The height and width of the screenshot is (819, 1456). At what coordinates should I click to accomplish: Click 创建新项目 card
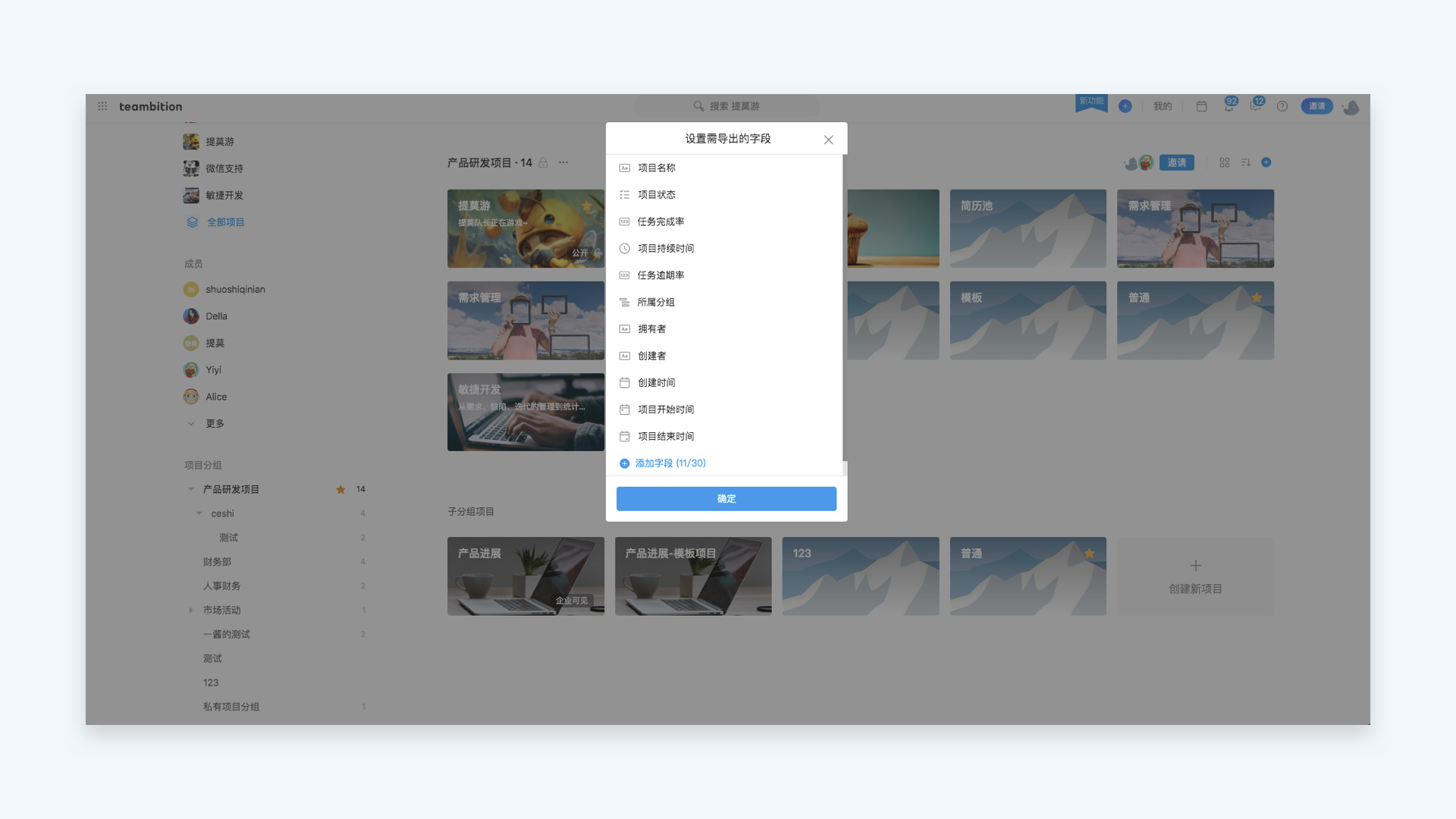click(x=1195, y=576)
